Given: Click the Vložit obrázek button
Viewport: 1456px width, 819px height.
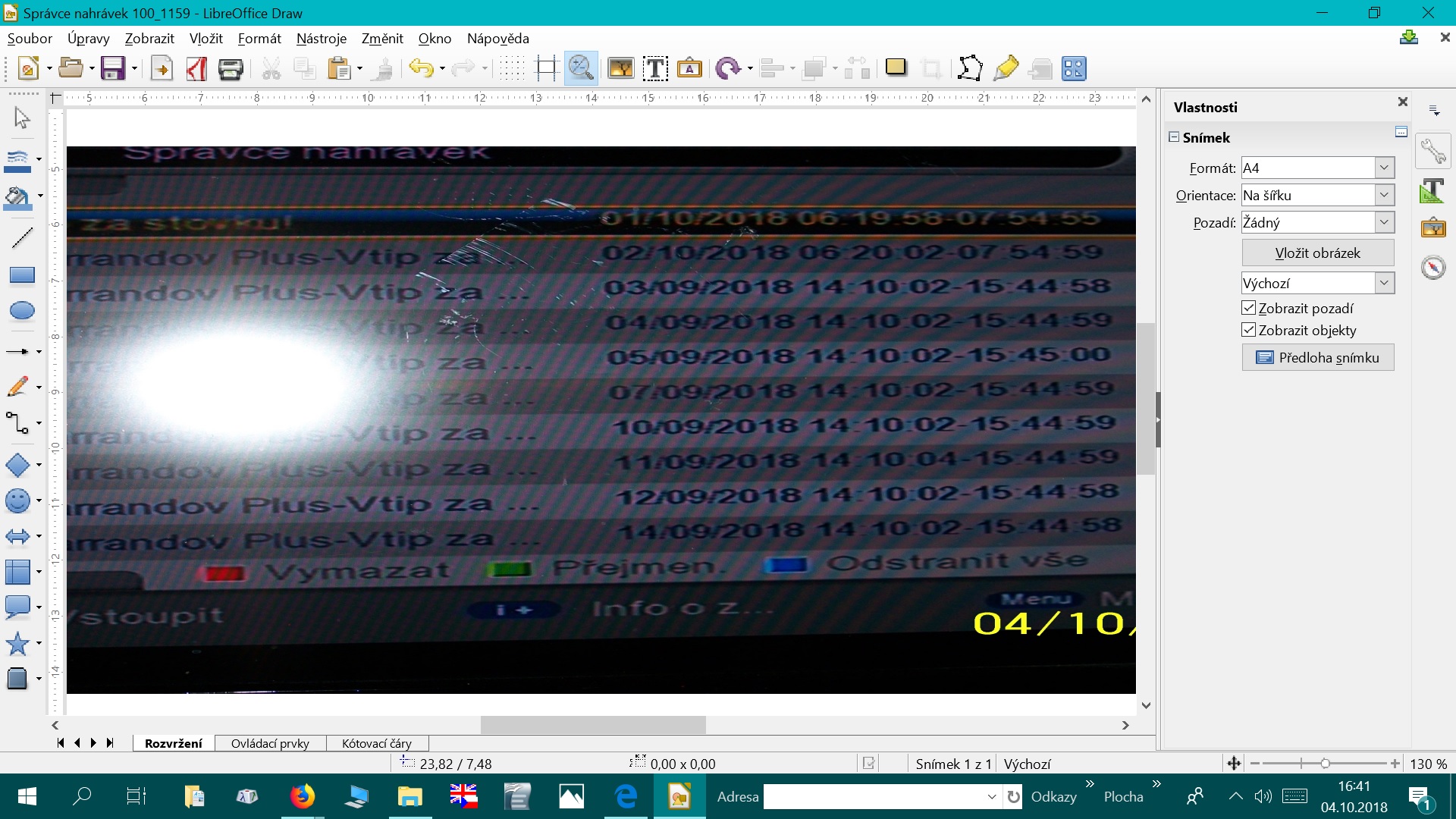Looking at the screenshot, I should (x=1317, y=253).
